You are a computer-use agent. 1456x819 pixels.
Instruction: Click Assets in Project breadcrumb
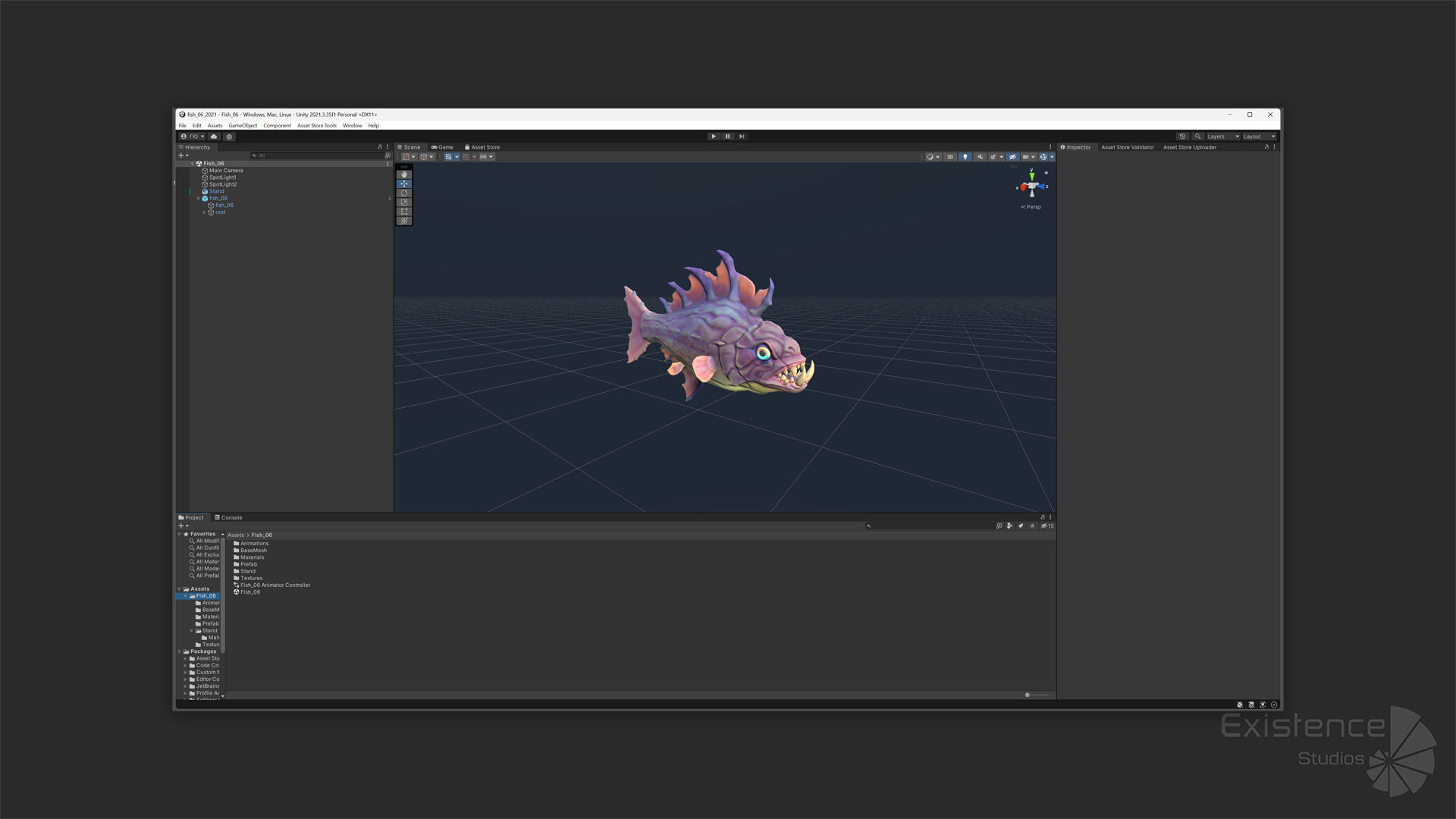coord(236,535)
